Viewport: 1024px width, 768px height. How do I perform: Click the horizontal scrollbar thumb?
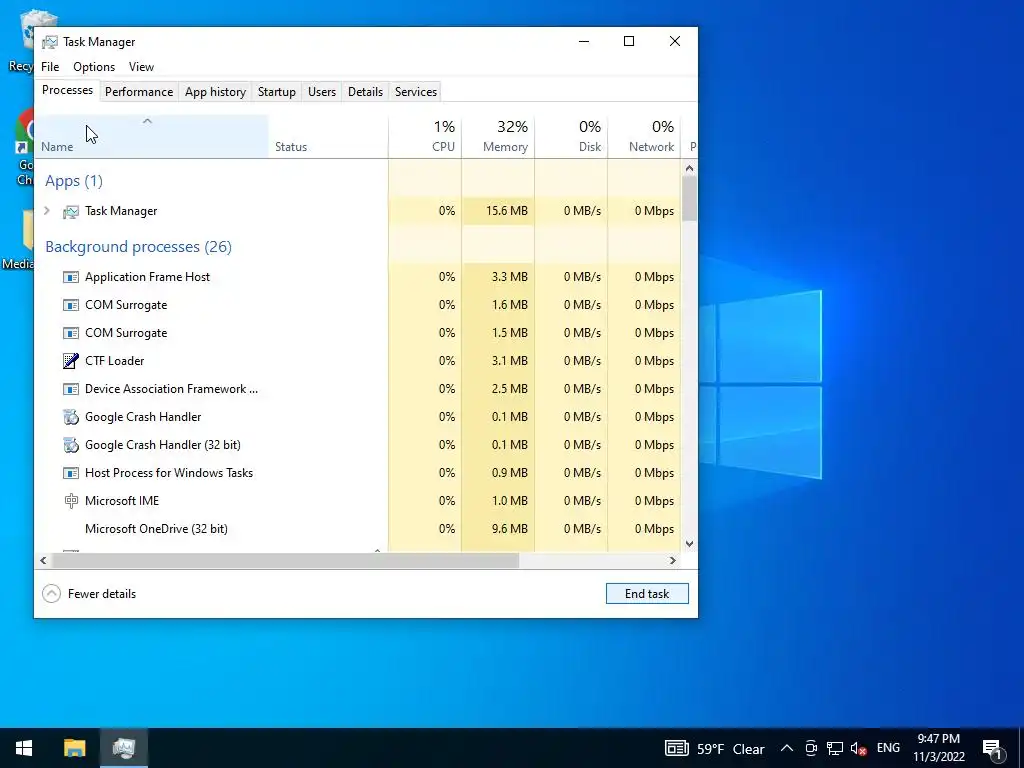[x=285, y=560]
